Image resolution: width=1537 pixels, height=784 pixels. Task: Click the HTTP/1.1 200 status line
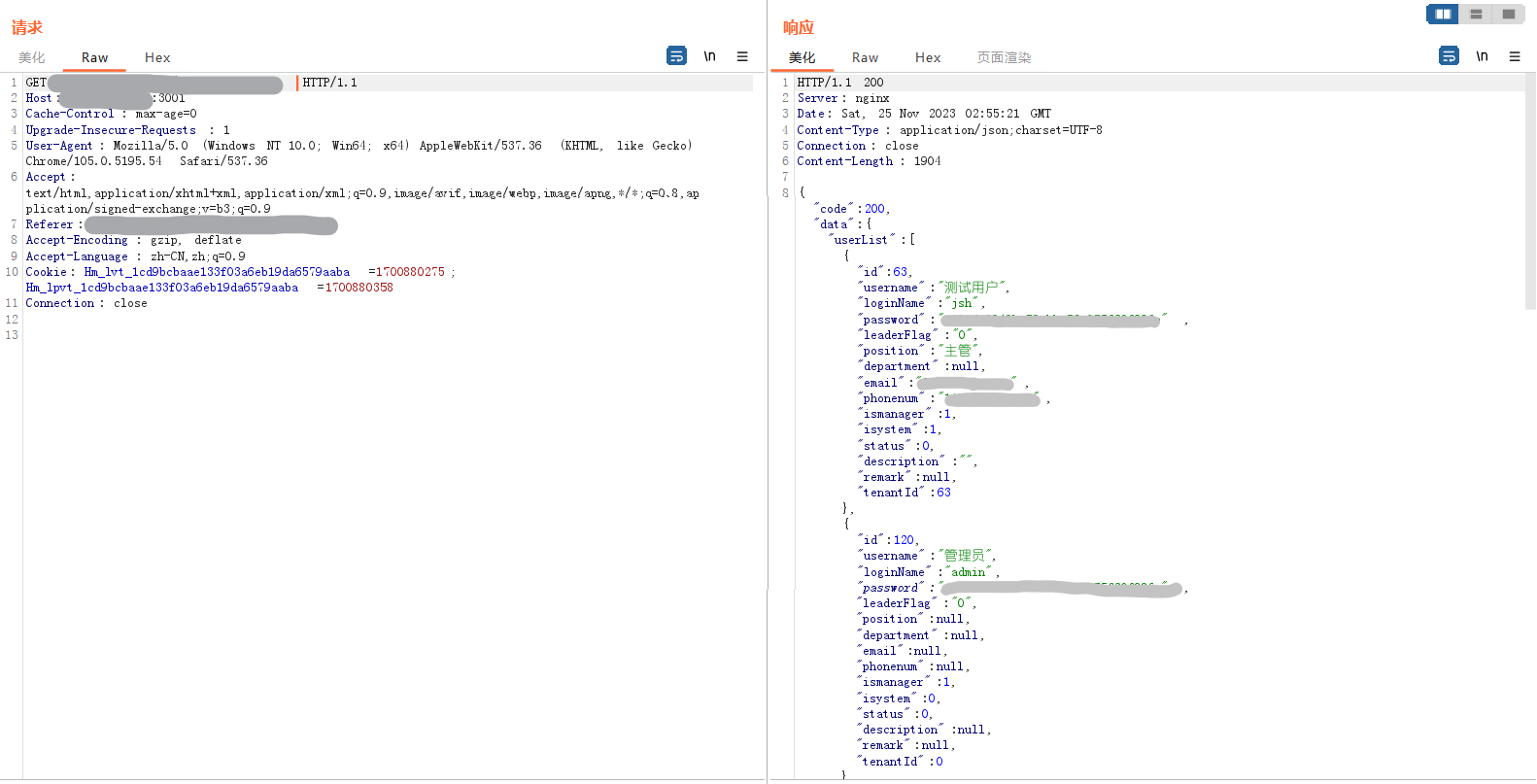[840, 83]
